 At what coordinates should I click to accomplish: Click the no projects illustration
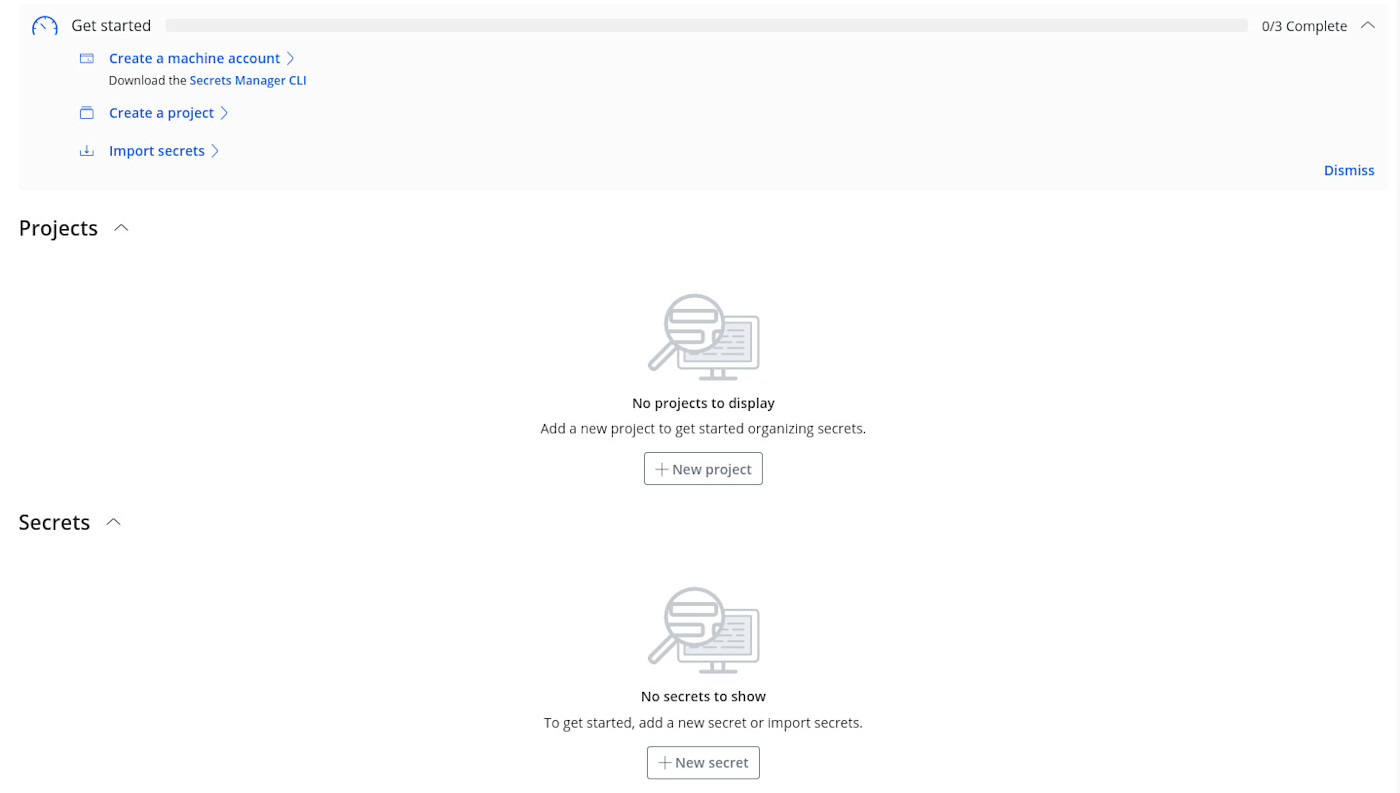[703, 337]
